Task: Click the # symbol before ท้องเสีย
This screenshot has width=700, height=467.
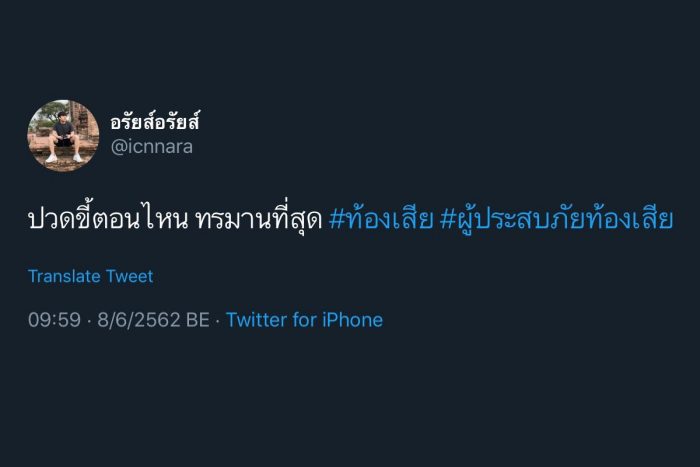Action: 337,220
